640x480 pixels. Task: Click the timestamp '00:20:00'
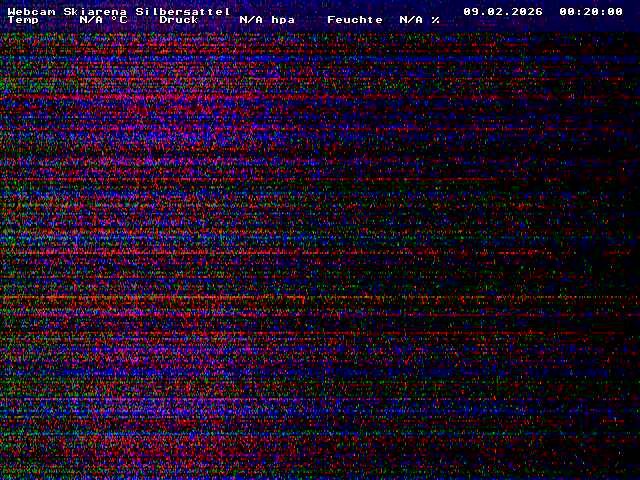tap(591, 11)
